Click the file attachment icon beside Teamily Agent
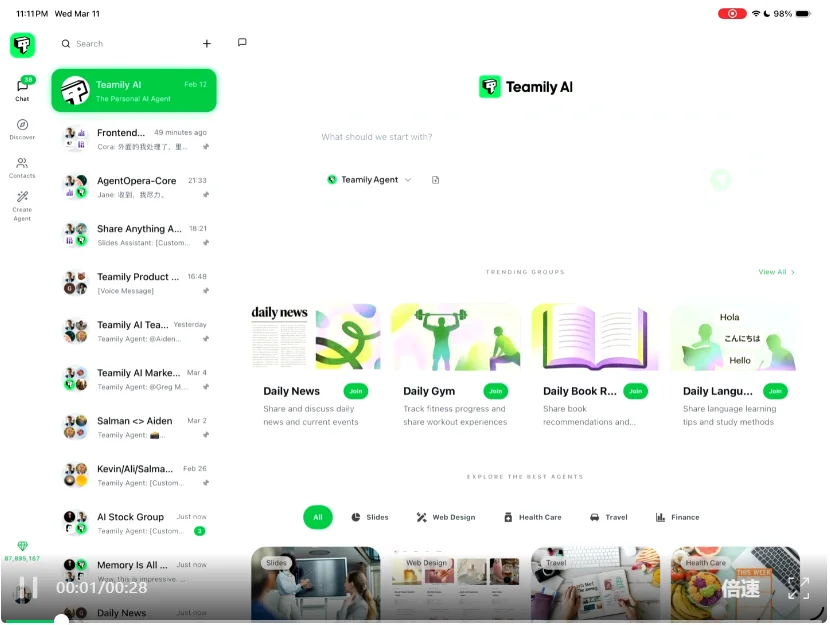 point(436,180)
